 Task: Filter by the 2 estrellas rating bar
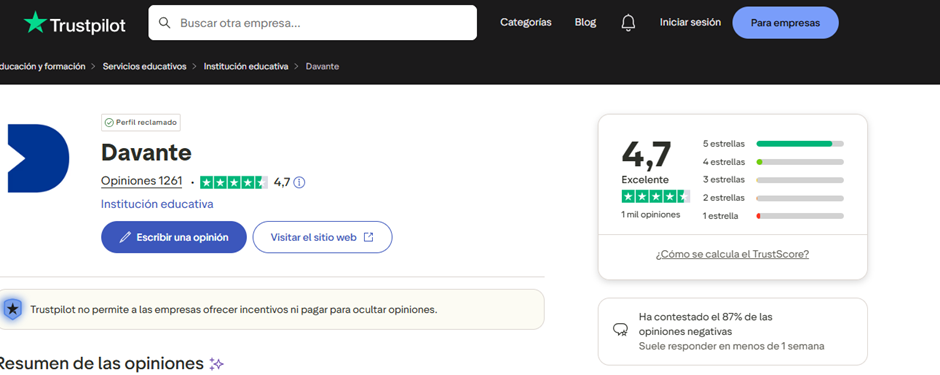pos(773,198)
